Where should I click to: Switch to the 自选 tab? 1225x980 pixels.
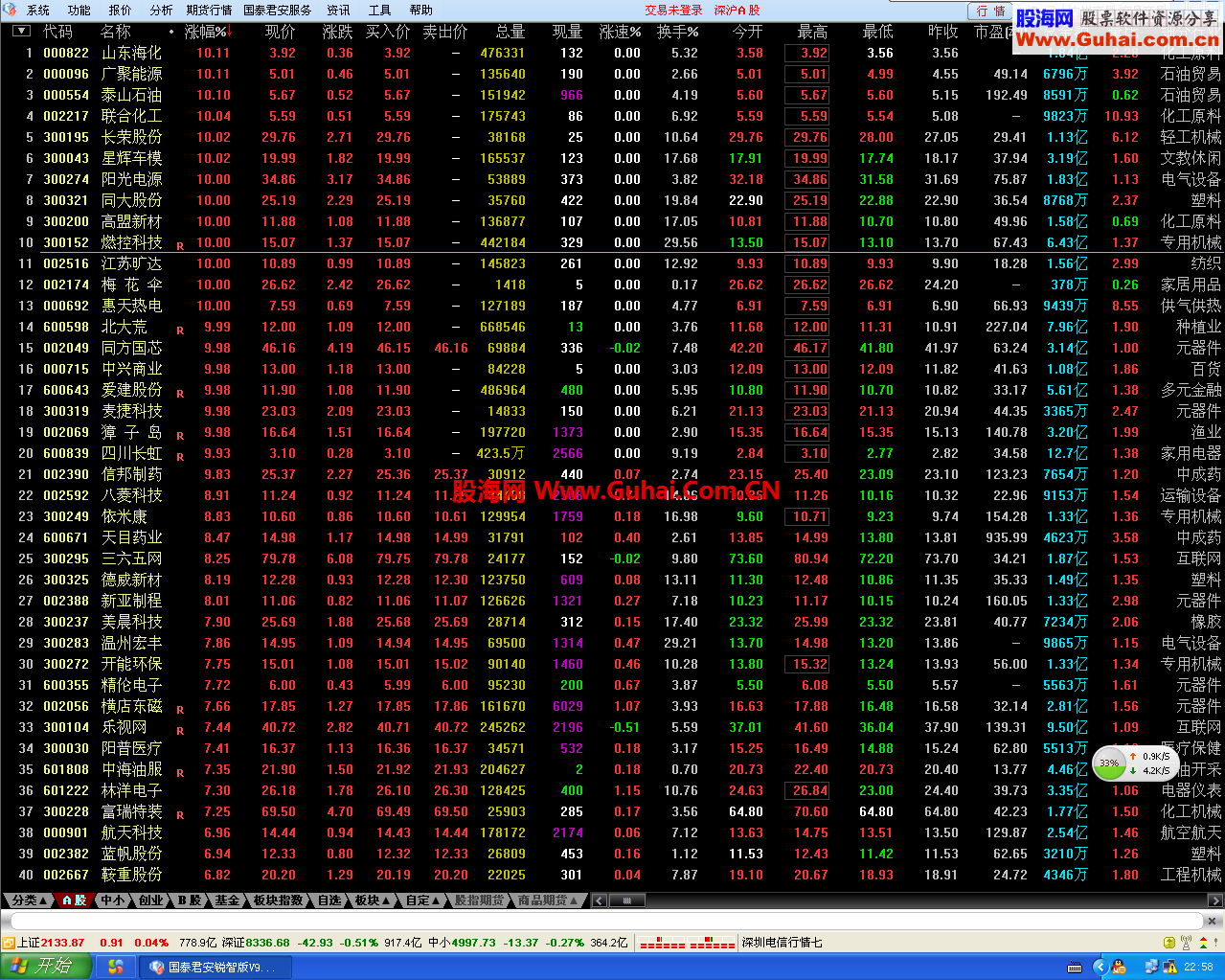pos(329,900)
